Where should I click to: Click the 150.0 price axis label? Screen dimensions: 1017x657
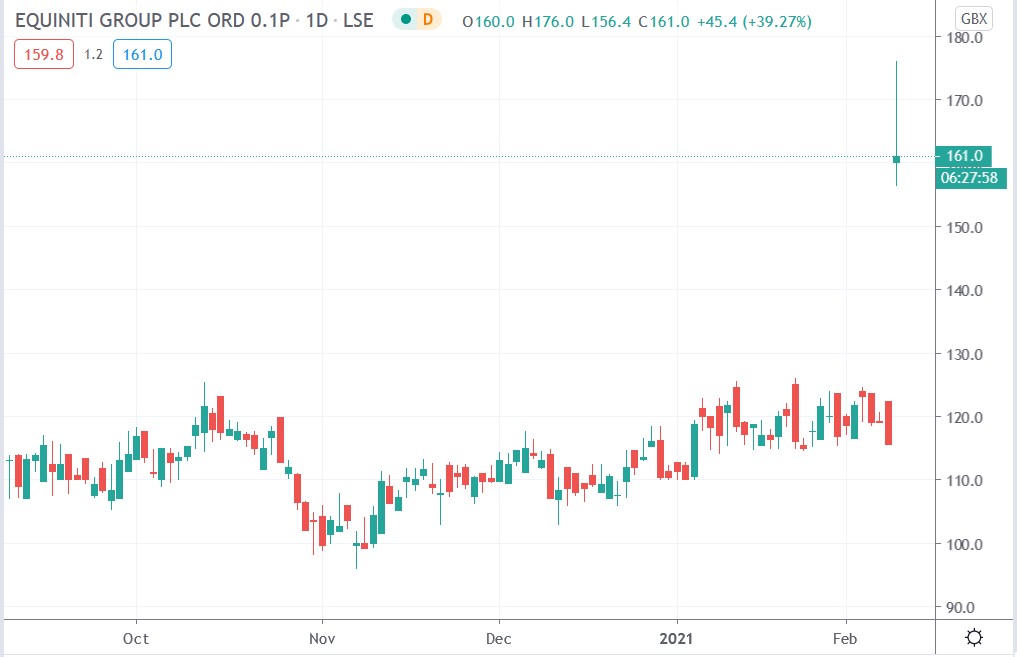coord(964,228)
